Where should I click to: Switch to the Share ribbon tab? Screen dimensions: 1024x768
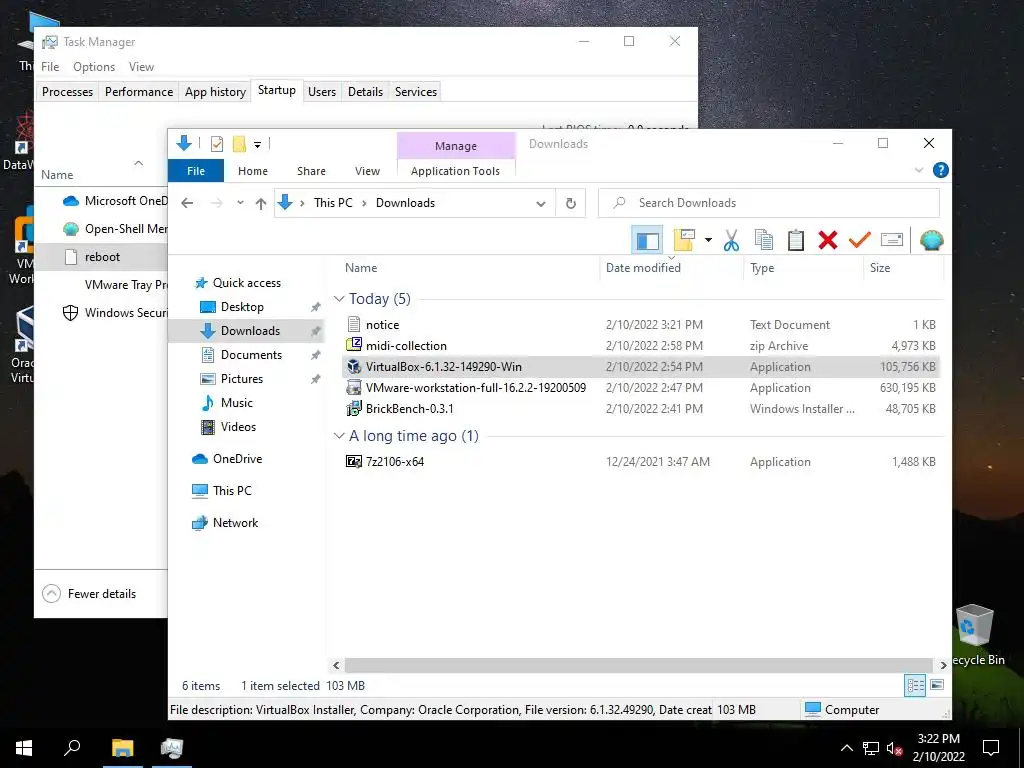pos(311,170)
